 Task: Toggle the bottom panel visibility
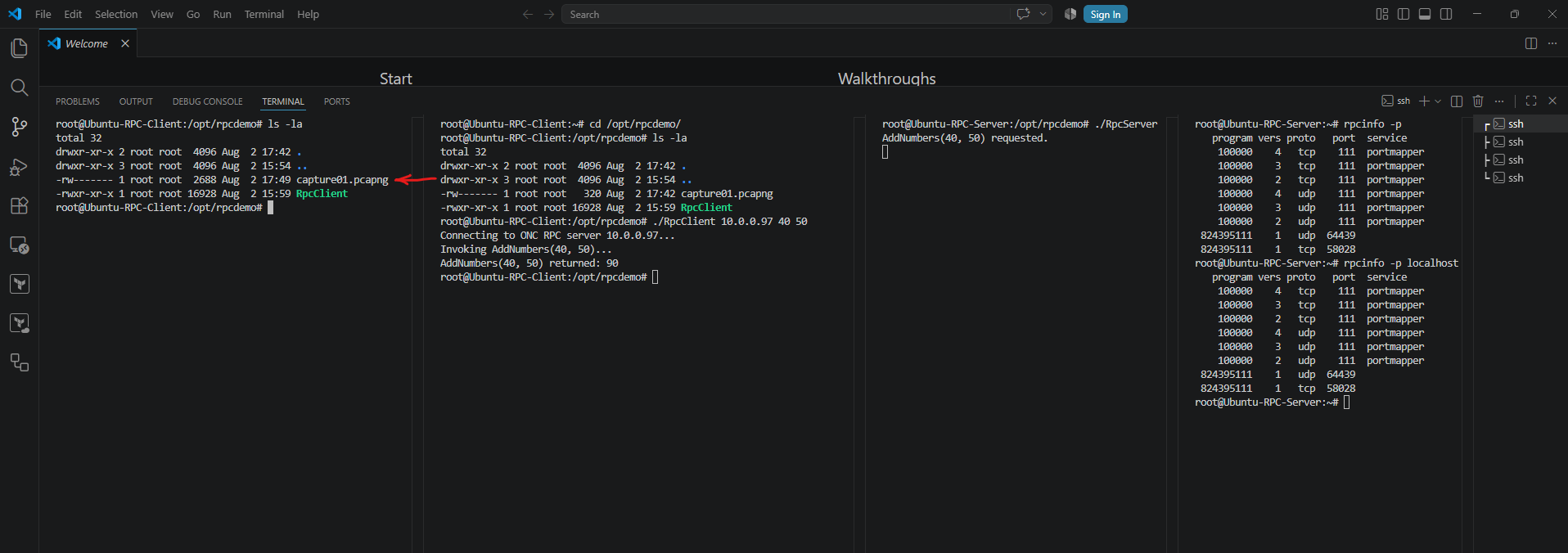click(1425, 14)
